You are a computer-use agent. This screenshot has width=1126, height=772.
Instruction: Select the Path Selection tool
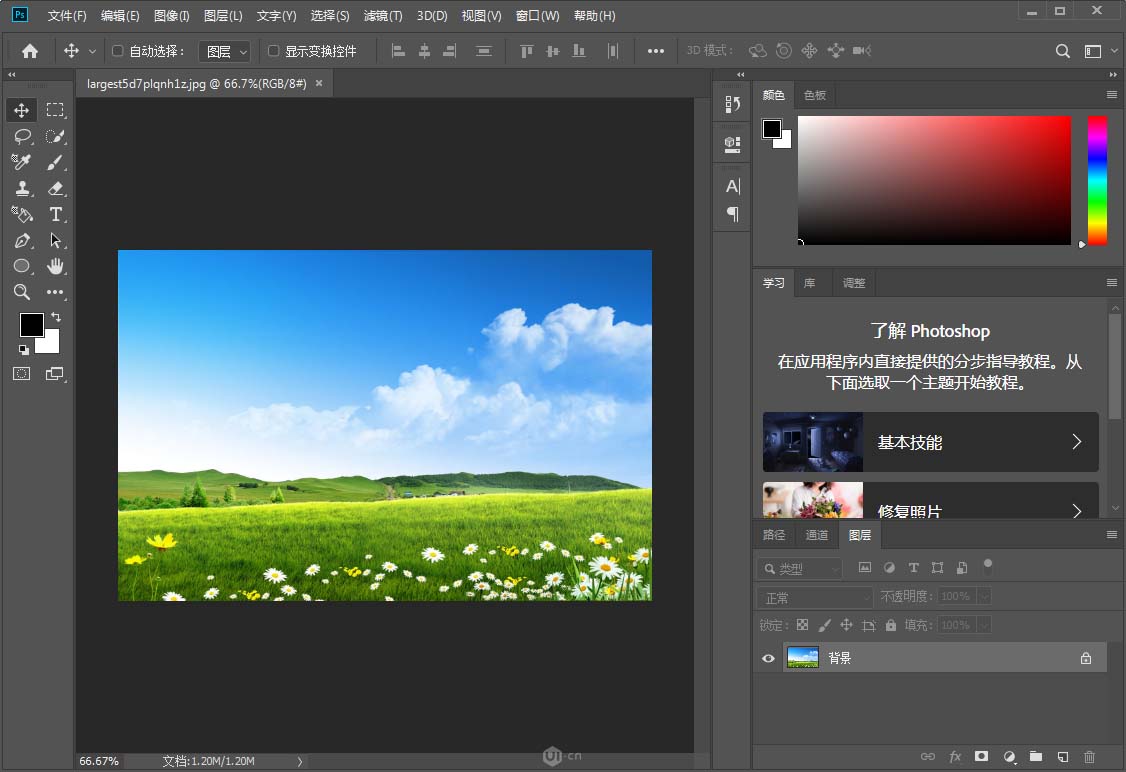point(55,241)
